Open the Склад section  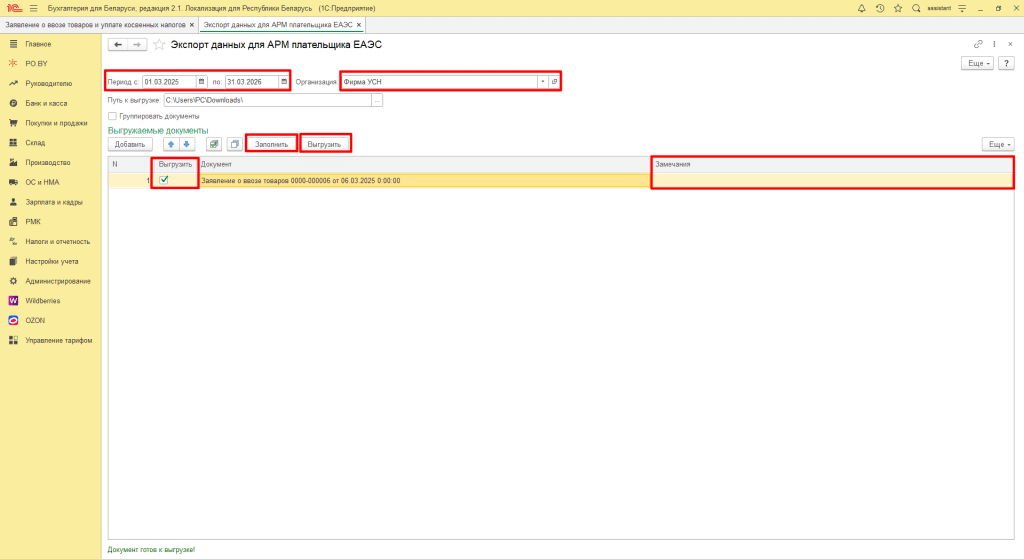tap(35, 142)
